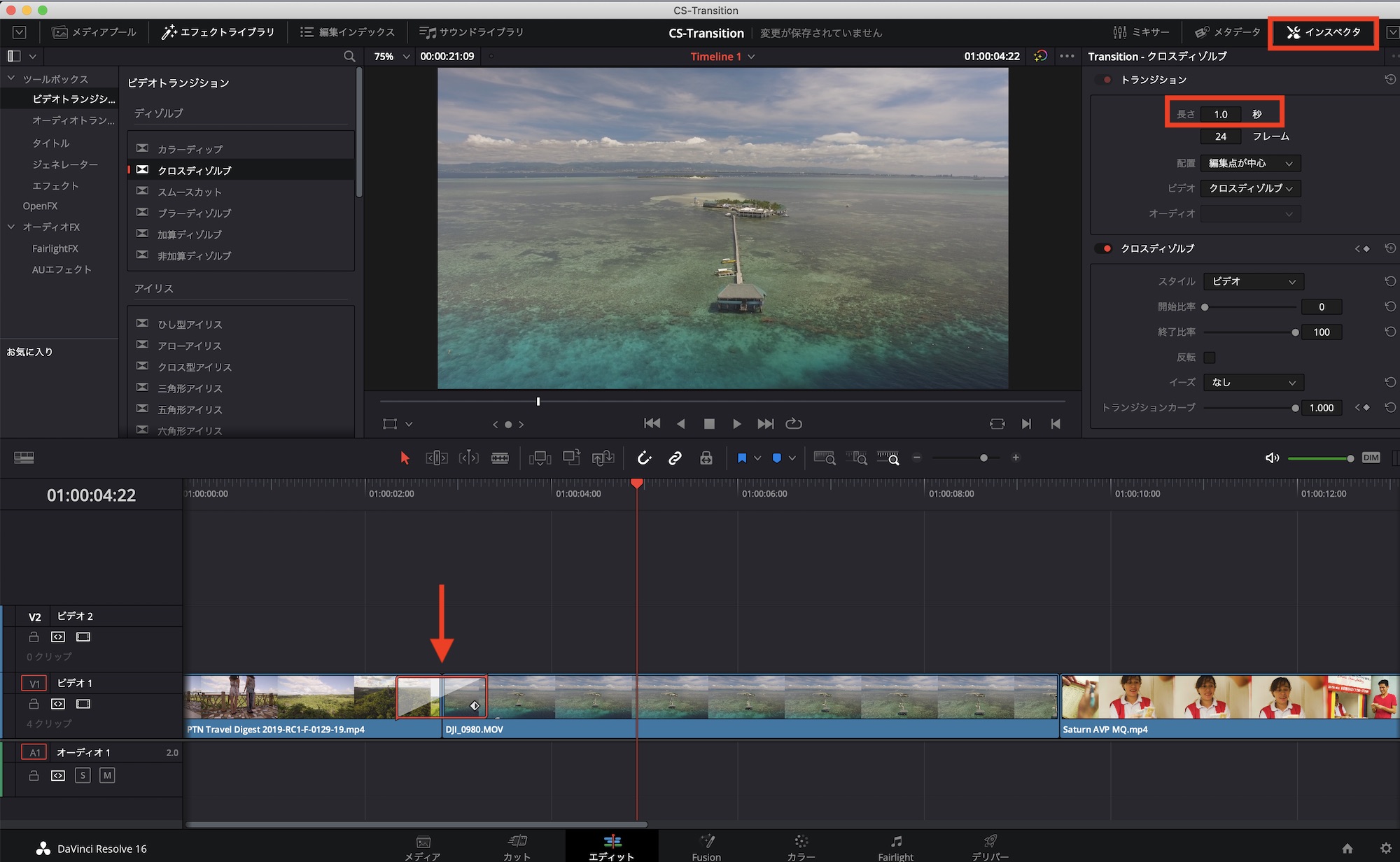
Task: Click the speaker mute icon
Action: point(1272,458)
